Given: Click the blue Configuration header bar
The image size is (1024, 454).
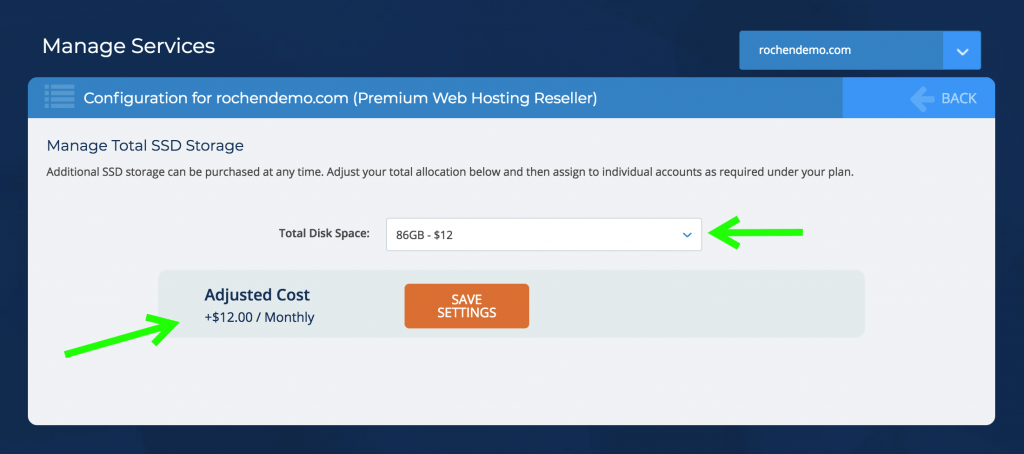Looking at the screenshot, I should (x=511, y=98).
